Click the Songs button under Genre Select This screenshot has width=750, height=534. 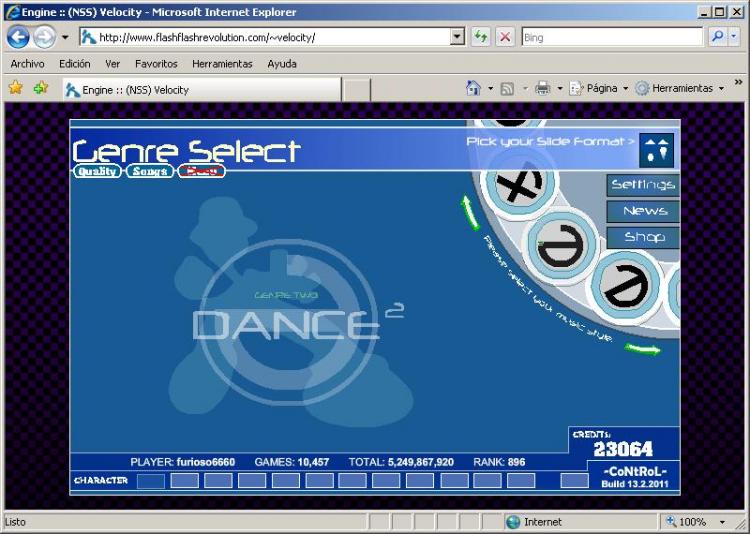(150, 171)
